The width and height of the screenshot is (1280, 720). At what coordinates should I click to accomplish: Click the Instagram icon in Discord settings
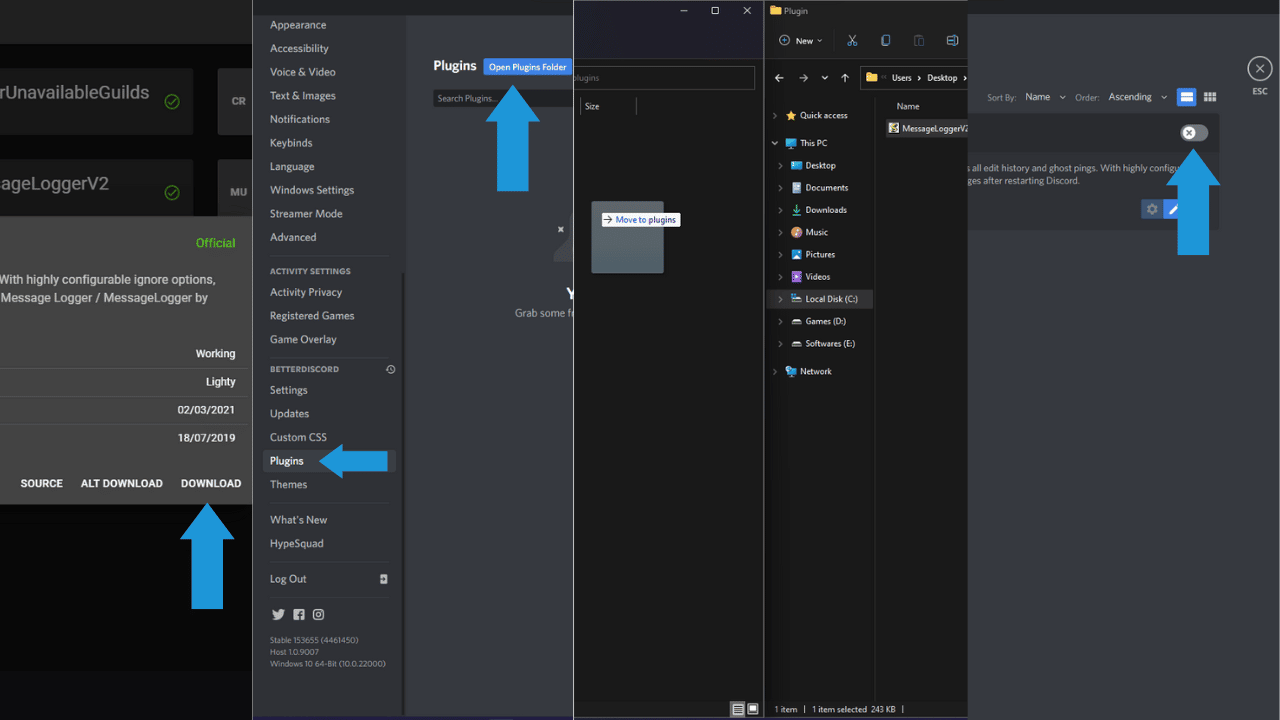(318, 615)
